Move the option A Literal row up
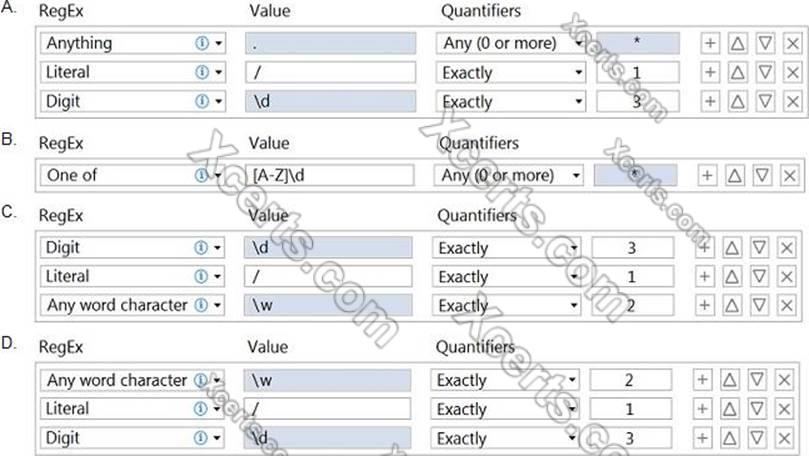This screenshot has height=456, width=809. pyautogui.click(x=737, y=72)
